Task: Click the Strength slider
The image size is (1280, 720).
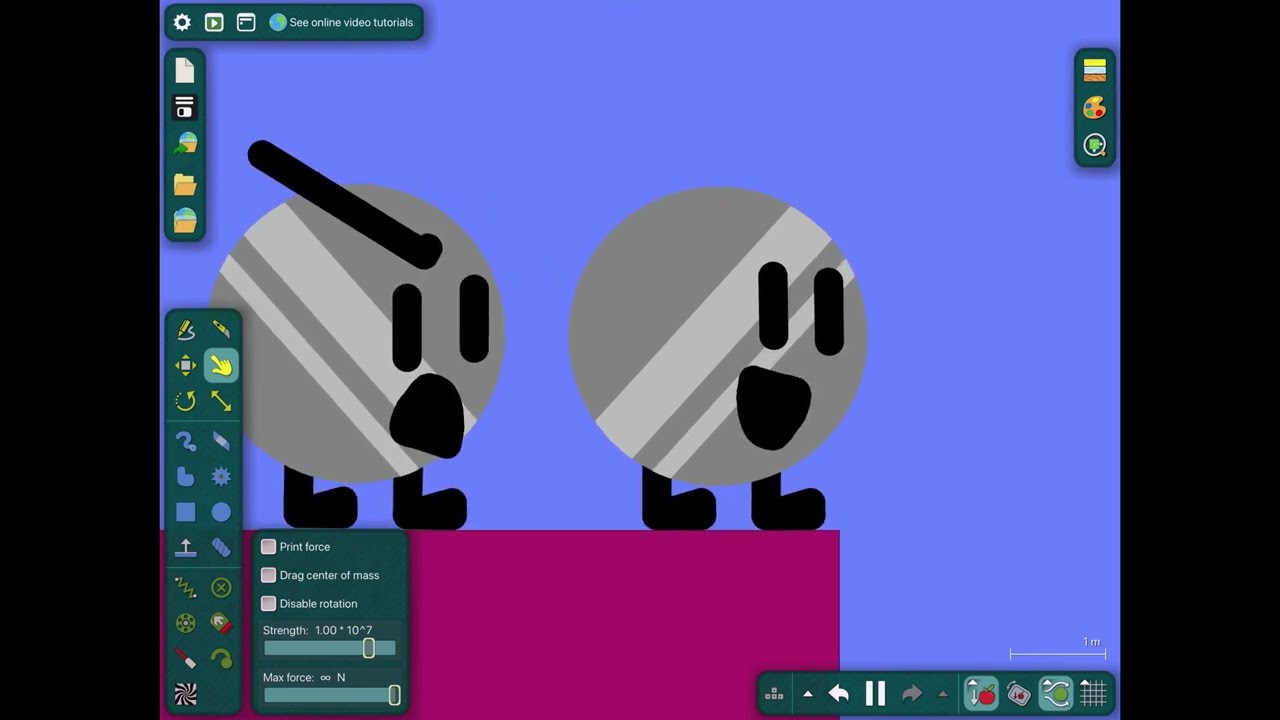Action: [329, 648]
